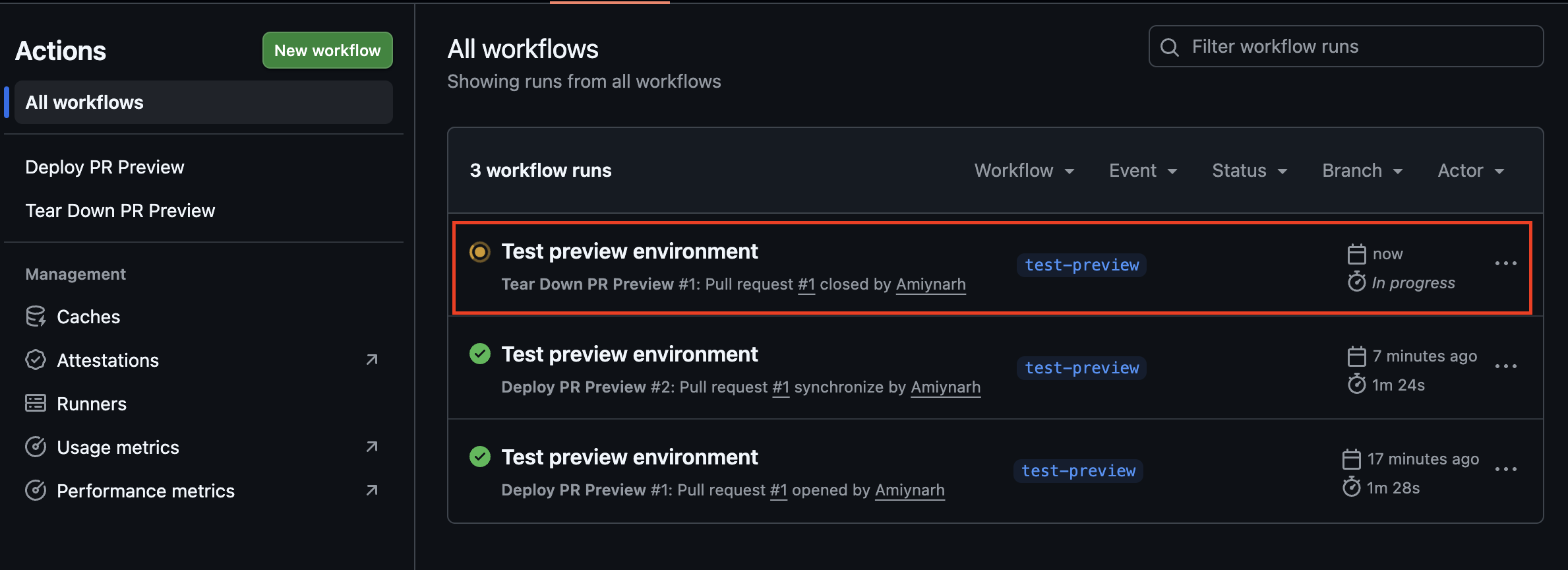Image resolution: width=1568 pixels, height=570 pixels.
Task: Click test-preview branch label on Deploy #2 run
Action: tap(1081, 368)
